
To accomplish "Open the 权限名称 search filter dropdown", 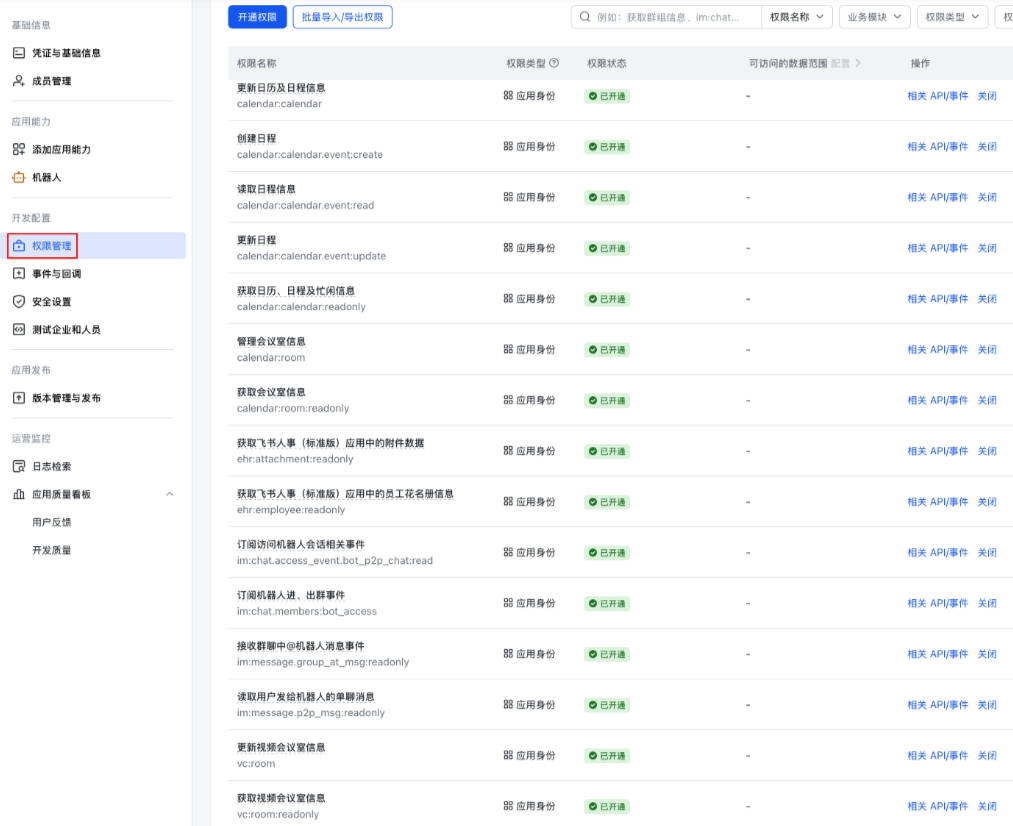I will 796,17.
